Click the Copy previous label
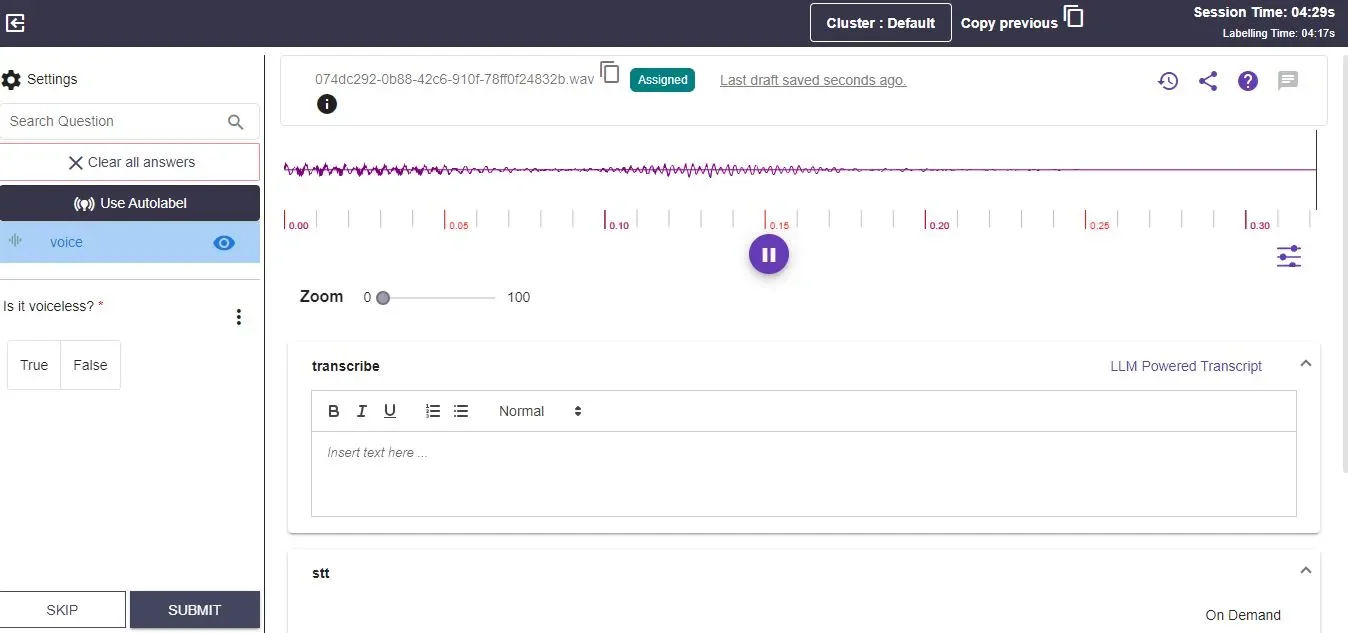This screenshot has height=633, width=1348. pyautogui.click(x=1009, y=23)
